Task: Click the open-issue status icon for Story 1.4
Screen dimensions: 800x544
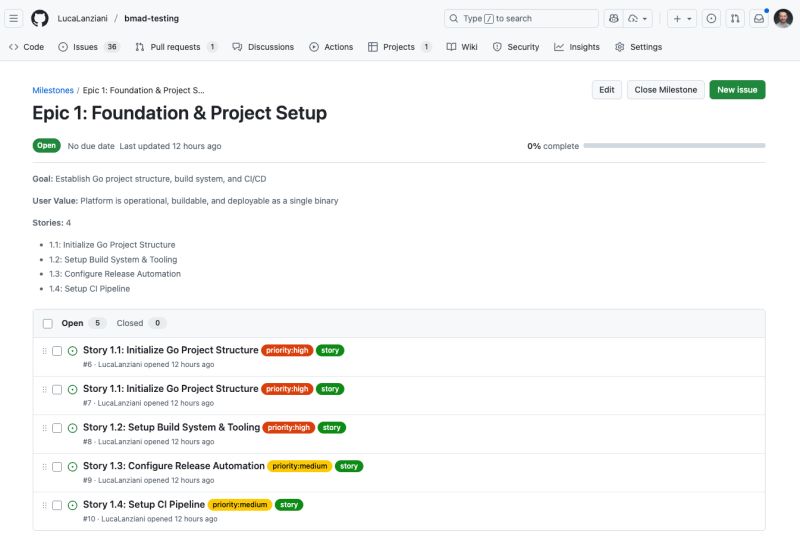Action: [x=72, y=505]
